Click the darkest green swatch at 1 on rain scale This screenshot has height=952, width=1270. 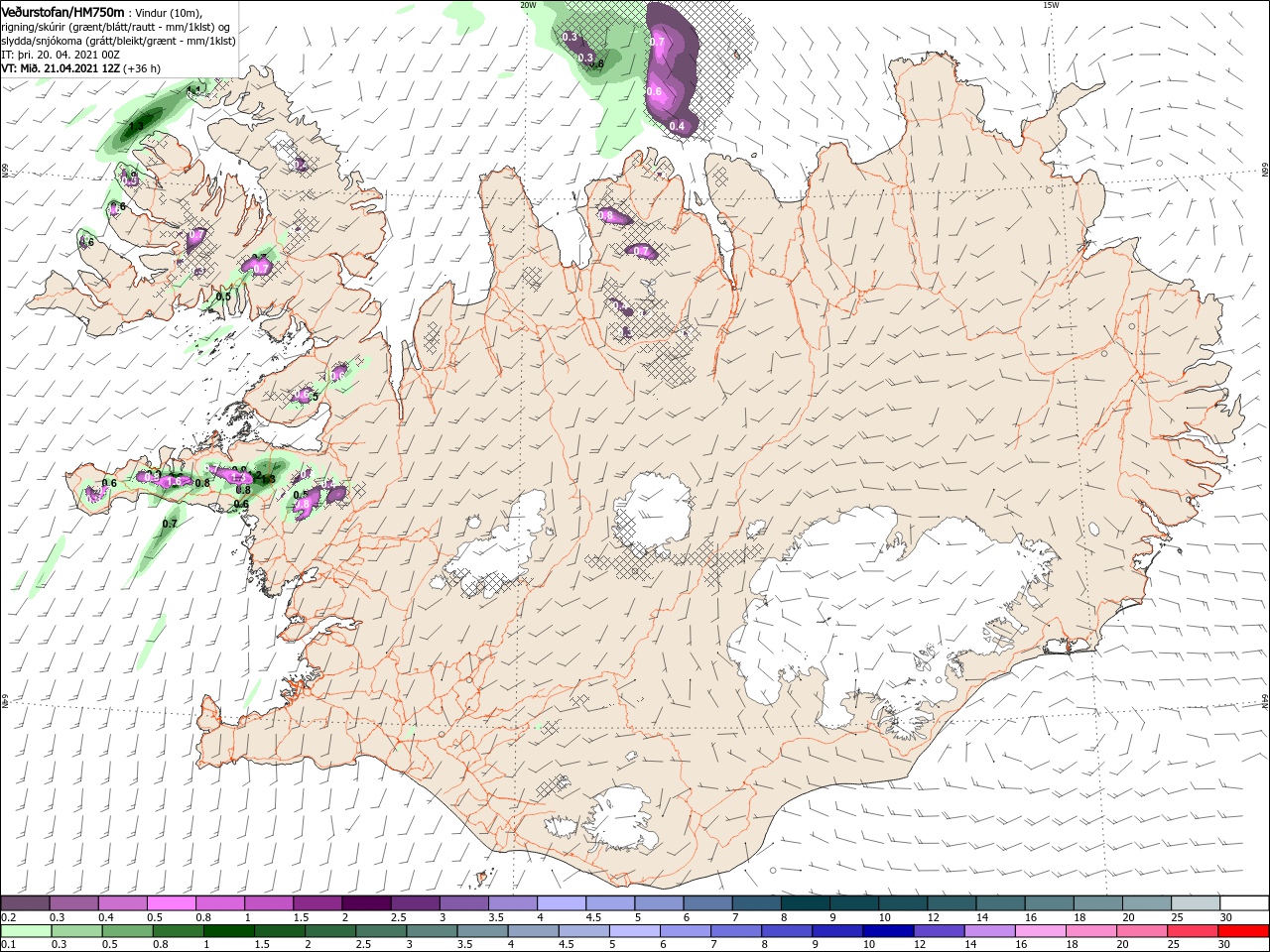pos(228,931)
